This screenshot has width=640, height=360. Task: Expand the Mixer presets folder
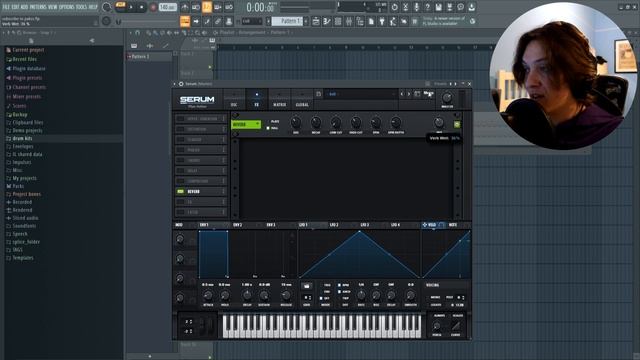click(26, 97)
